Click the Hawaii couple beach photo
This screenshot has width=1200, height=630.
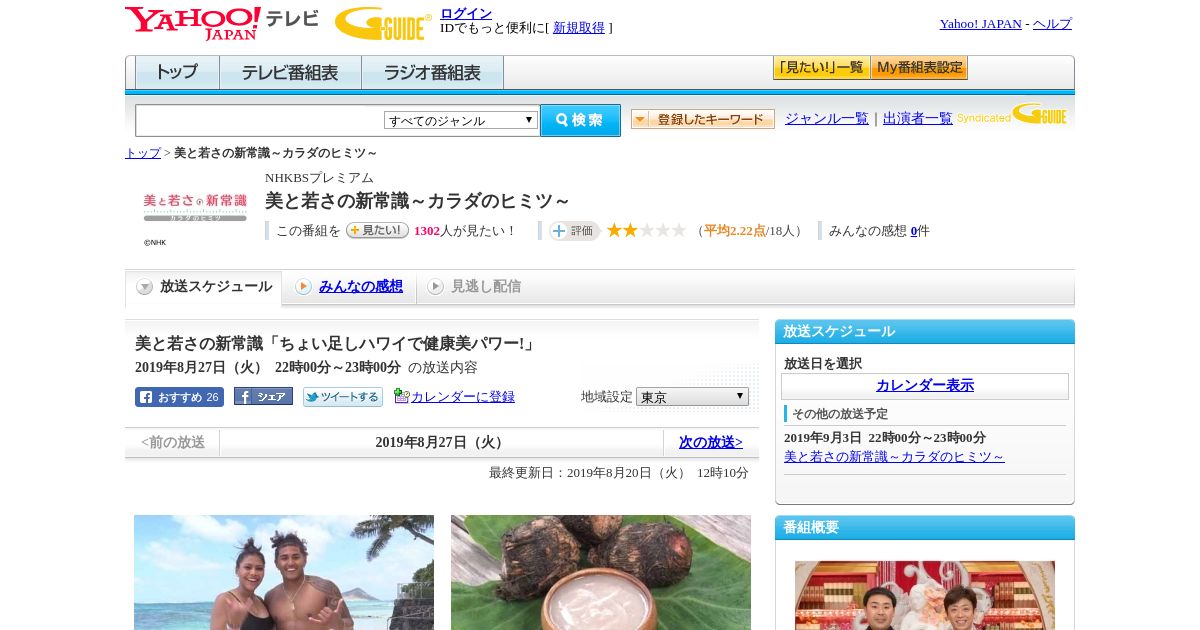point(284,572)
